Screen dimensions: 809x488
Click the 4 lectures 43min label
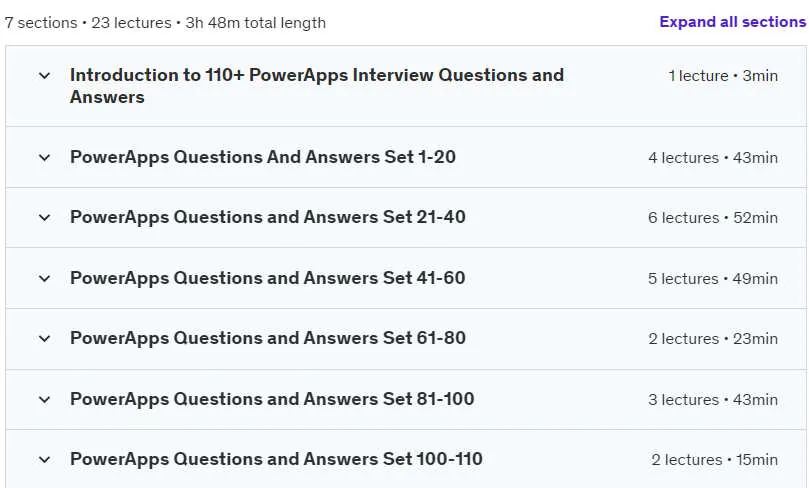click(713, 158)
